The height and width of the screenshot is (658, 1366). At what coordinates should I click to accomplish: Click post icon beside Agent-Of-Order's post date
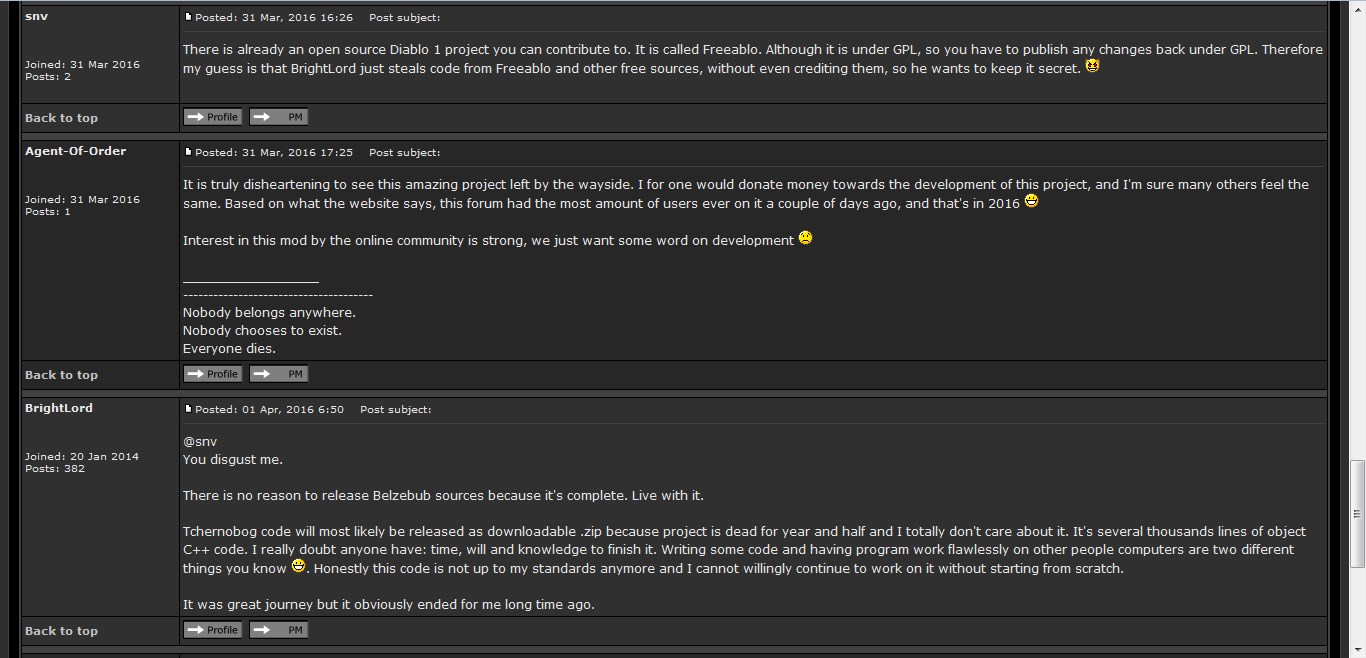coord(188,152)
